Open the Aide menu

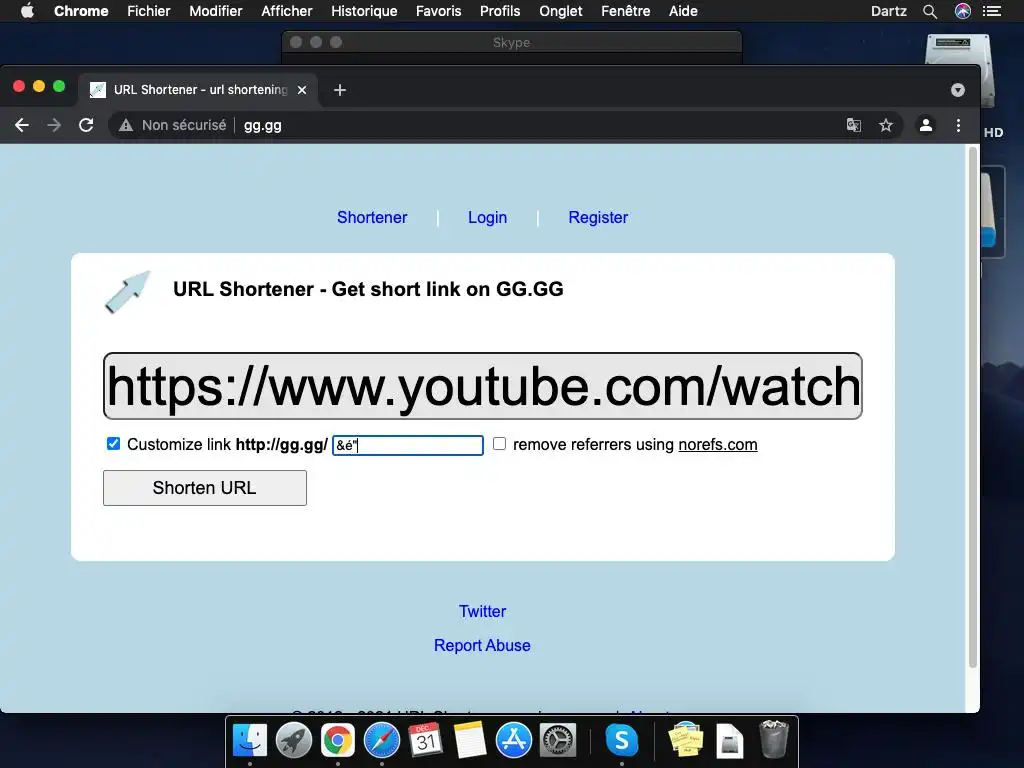point(683,11)
